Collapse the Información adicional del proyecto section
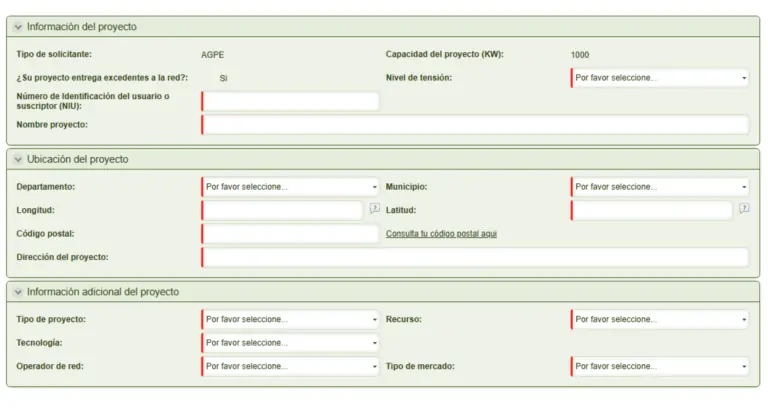Viewport: 768px width, 408px height. [x=18, y=292]
